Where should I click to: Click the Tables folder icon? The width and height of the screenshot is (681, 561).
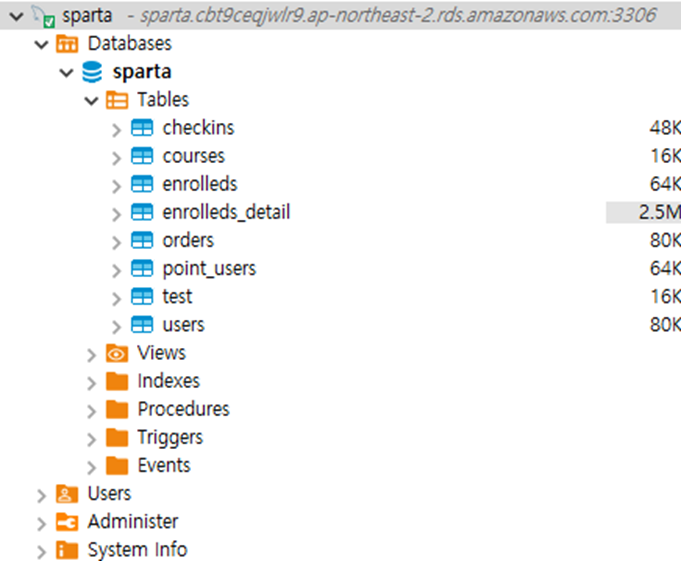(x=117, y=100)
